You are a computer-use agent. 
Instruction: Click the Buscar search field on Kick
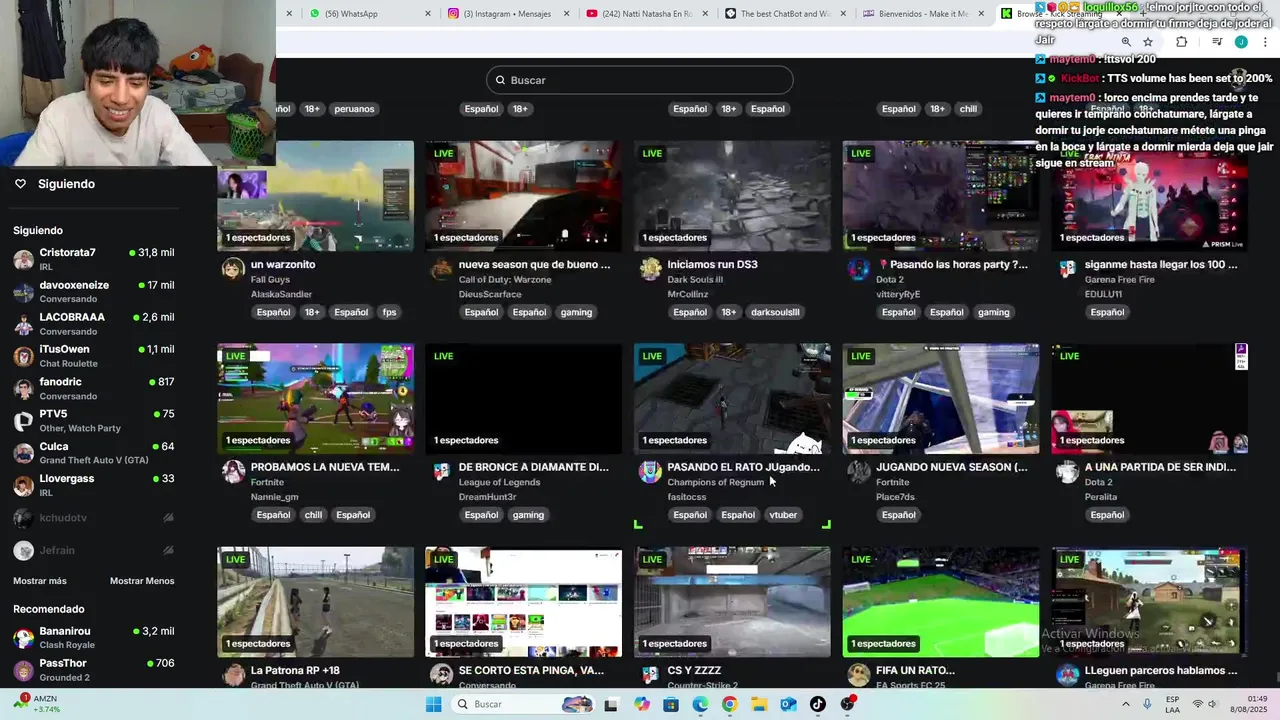(640, 80)
